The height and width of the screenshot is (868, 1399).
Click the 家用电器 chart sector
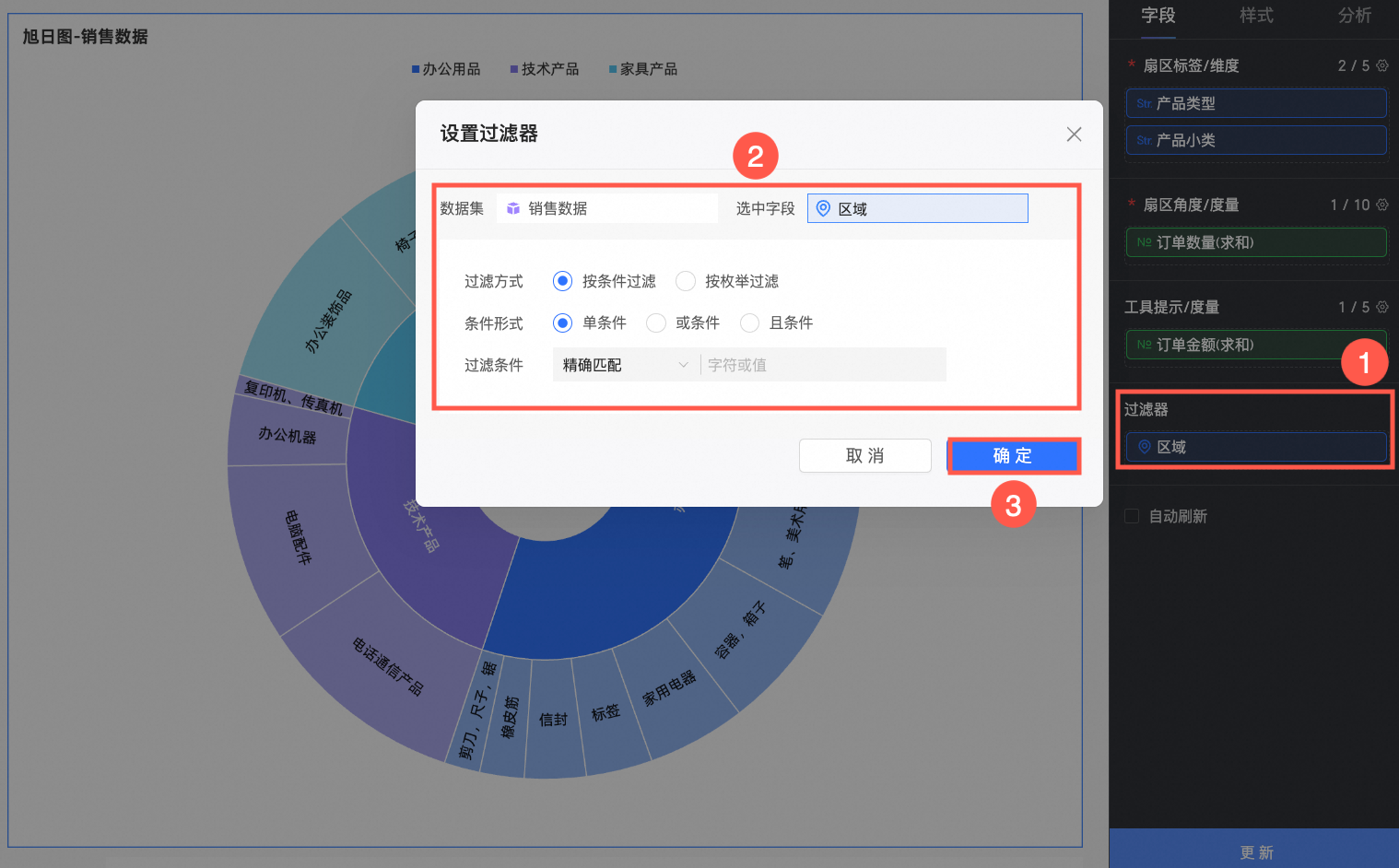(x=669, y=688)
